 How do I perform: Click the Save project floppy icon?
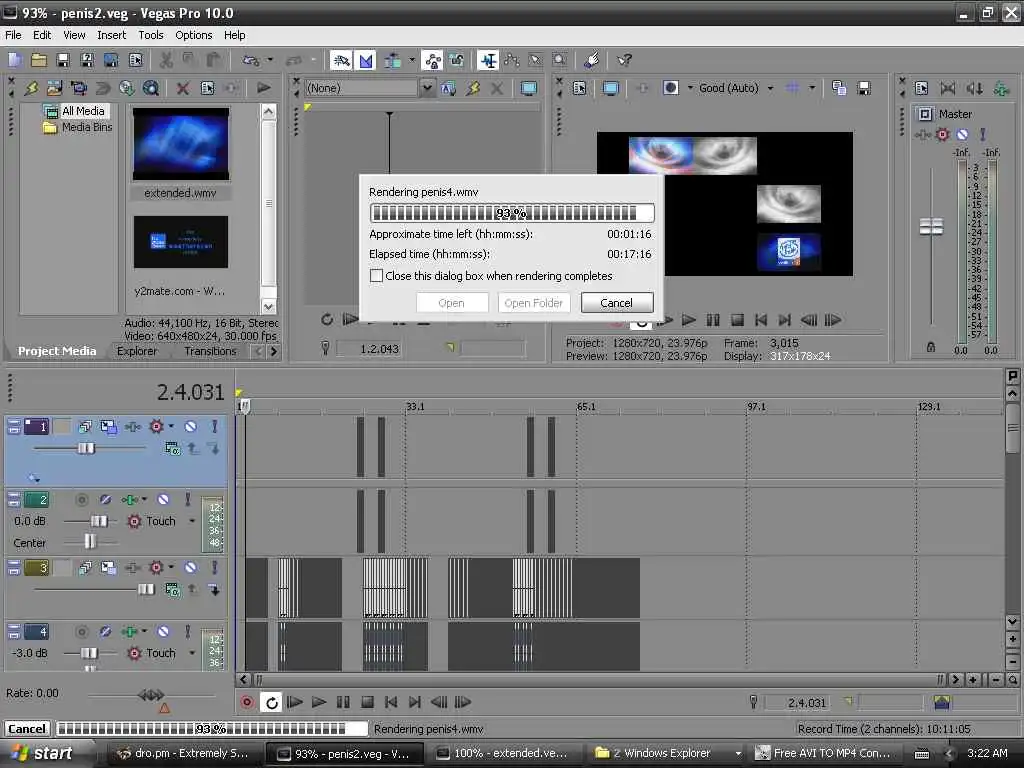(x=63, y=61)
